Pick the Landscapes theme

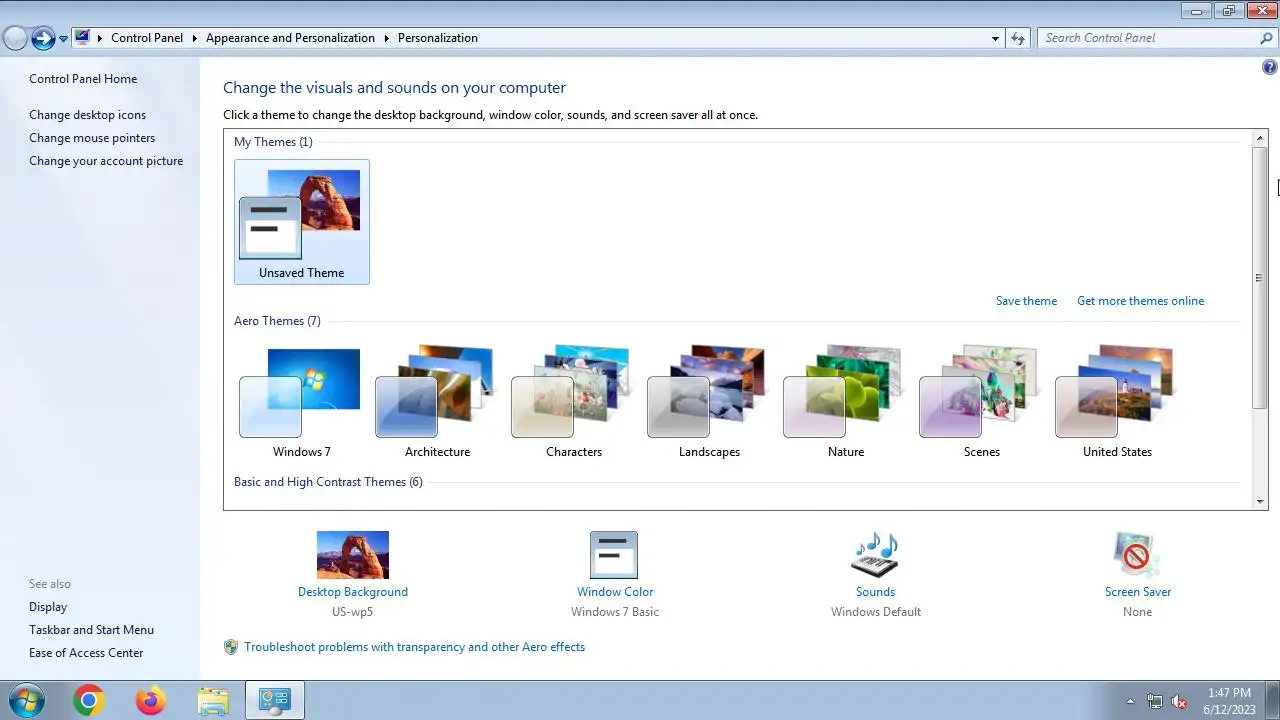(x=709, y=403)
